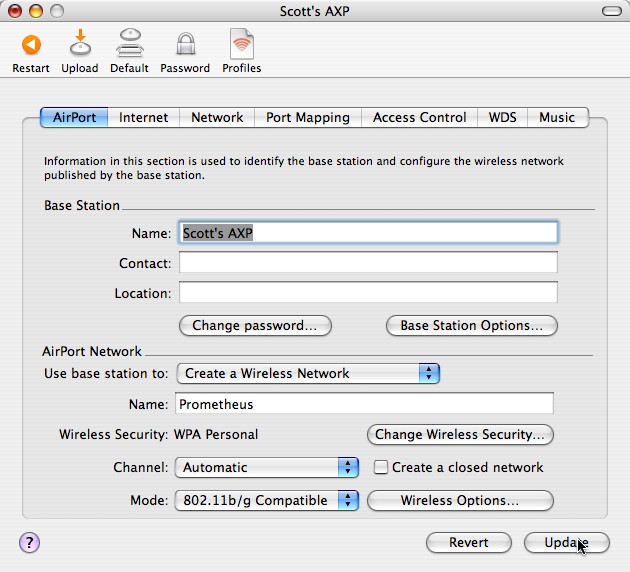Screen dimensions: 630x572
Task: Open the Use base station to dropdown
Action: click(x=308, y=374)
